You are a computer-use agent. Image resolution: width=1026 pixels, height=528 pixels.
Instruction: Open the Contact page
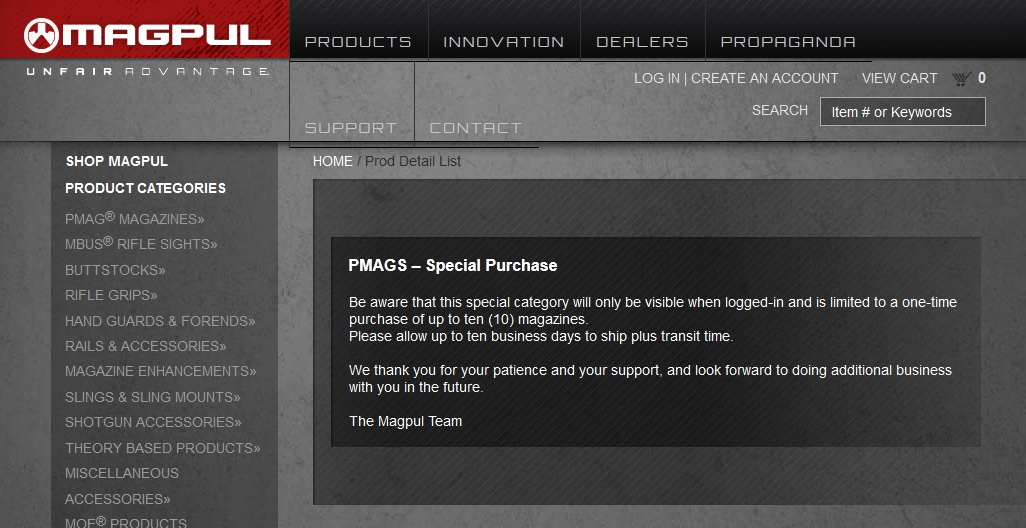tap(475, 128)
